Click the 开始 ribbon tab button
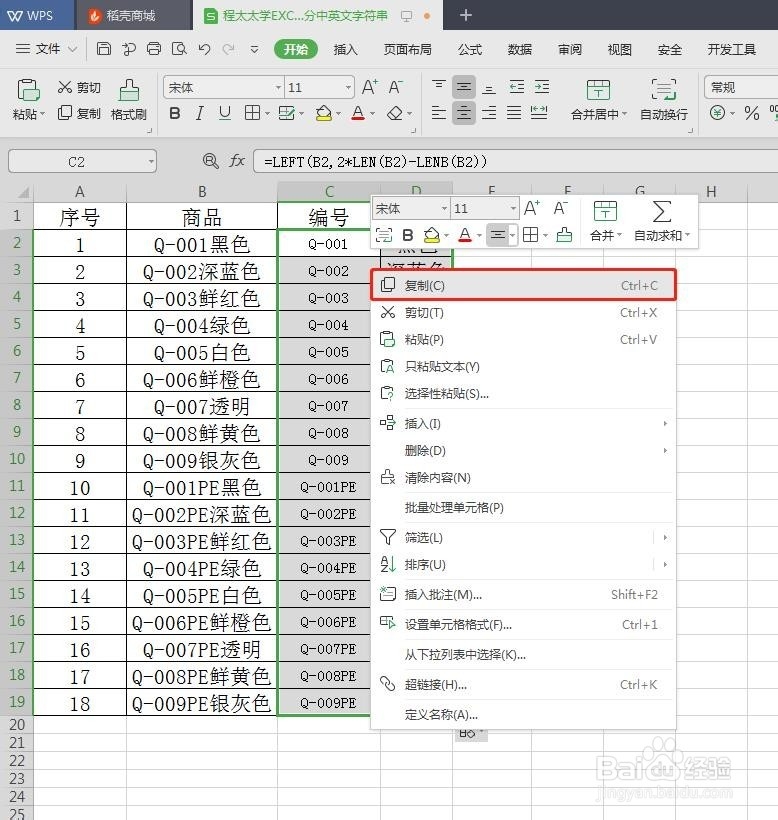The image size is (778, 820). click(296, 50)
